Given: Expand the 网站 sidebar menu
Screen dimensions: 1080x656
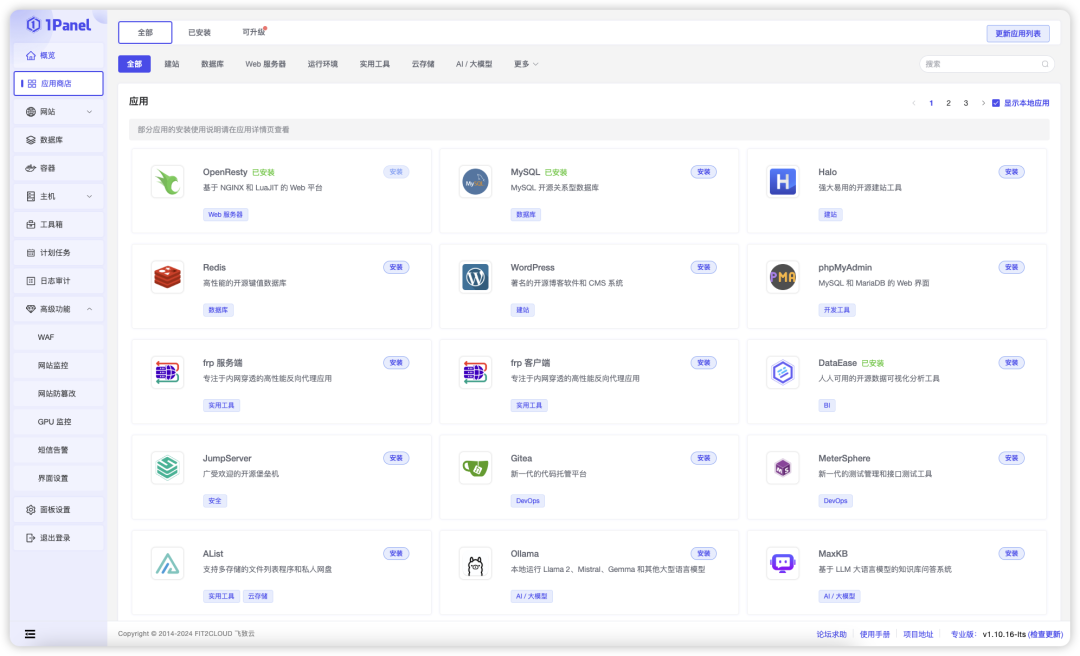Looking at the screenshot, I should pyautogui.click(x=59, y=112).
